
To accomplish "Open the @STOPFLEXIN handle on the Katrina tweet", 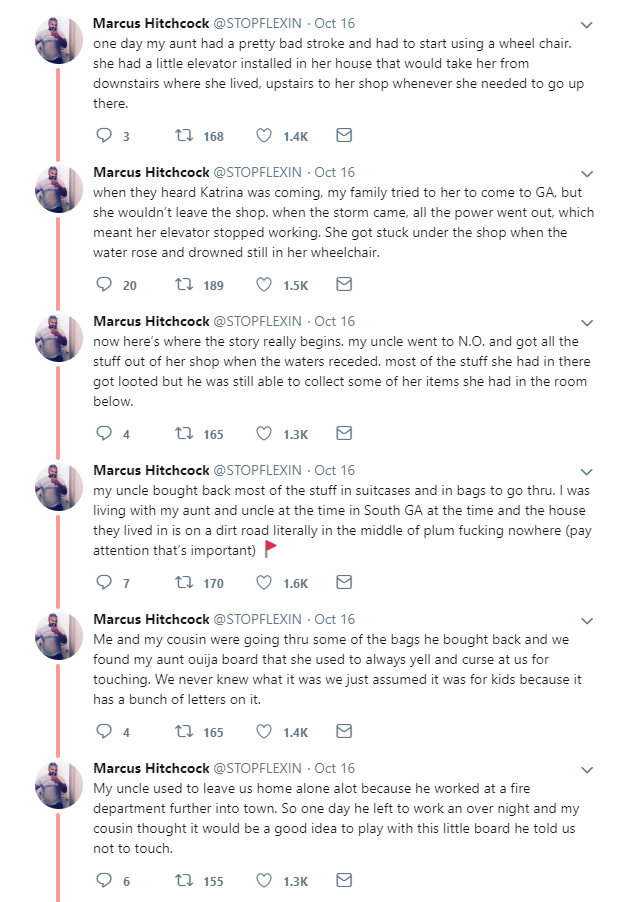I will (x=257, y=173).
